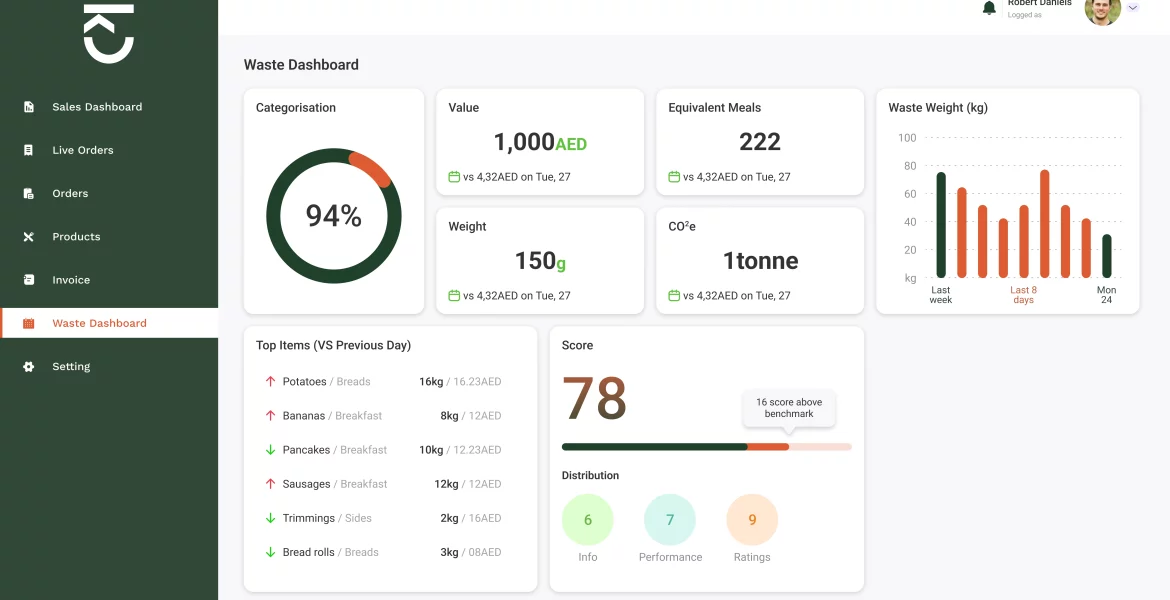
Task: Click the 94% categorisation donut chart
Action: (x=334, y=216)
